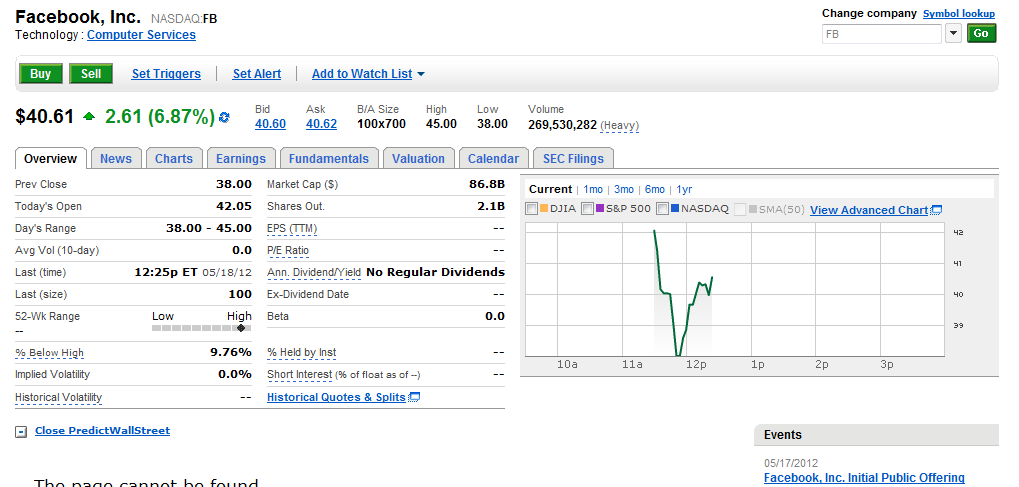Image resolution: width=1019 pixels, height=487 pixels.
Task: Open the symbol dropdown arrow next to FB field
Action: coord(953,34)
